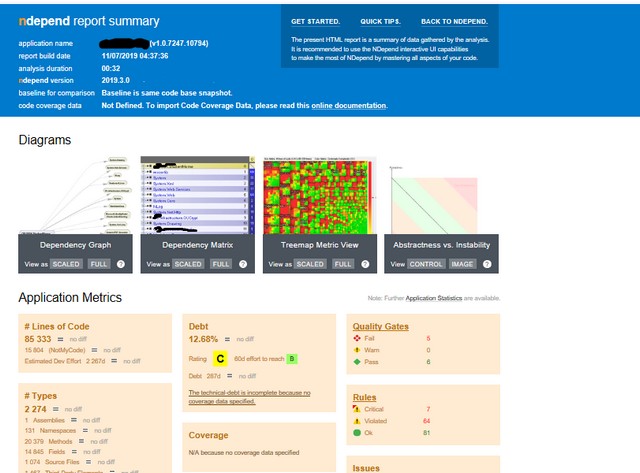Click the Quality Gates Warn icon
This screenshot has width=640, height=473.
coord(357,350)
